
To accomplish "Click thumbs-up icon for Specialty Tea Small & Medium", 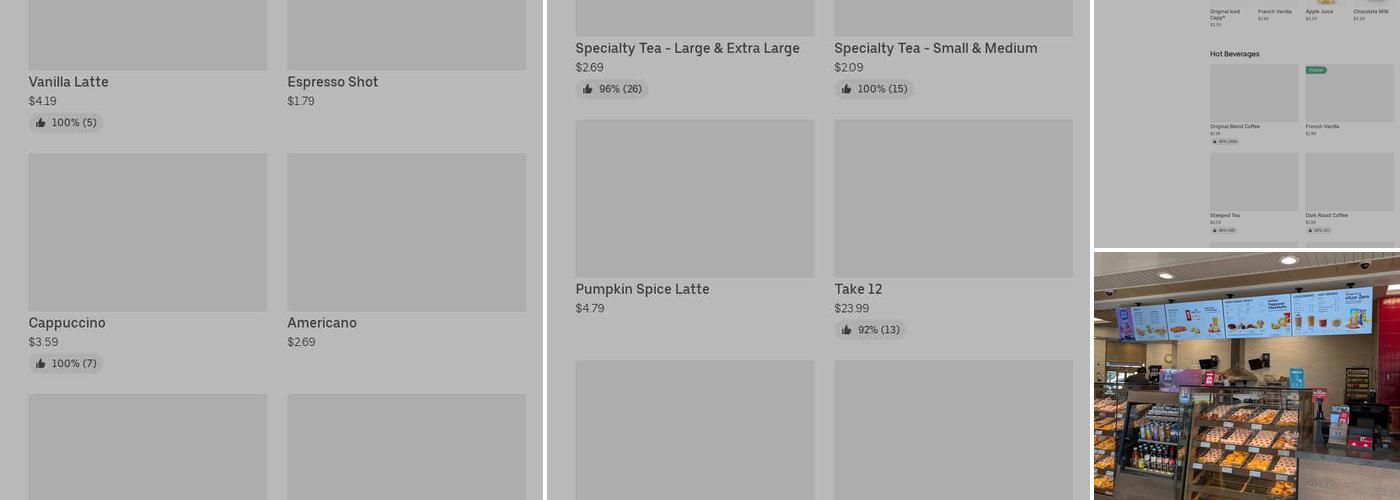I will tap(847, 89).
